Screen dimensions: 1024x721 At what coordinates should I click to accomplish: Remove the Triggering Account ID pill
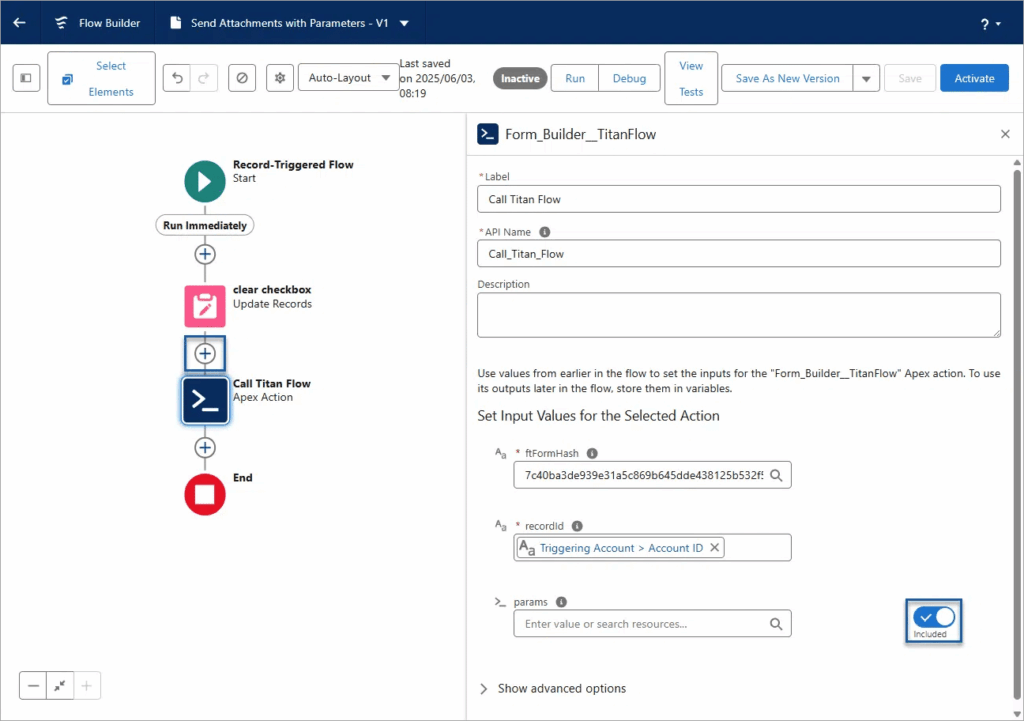715,548
